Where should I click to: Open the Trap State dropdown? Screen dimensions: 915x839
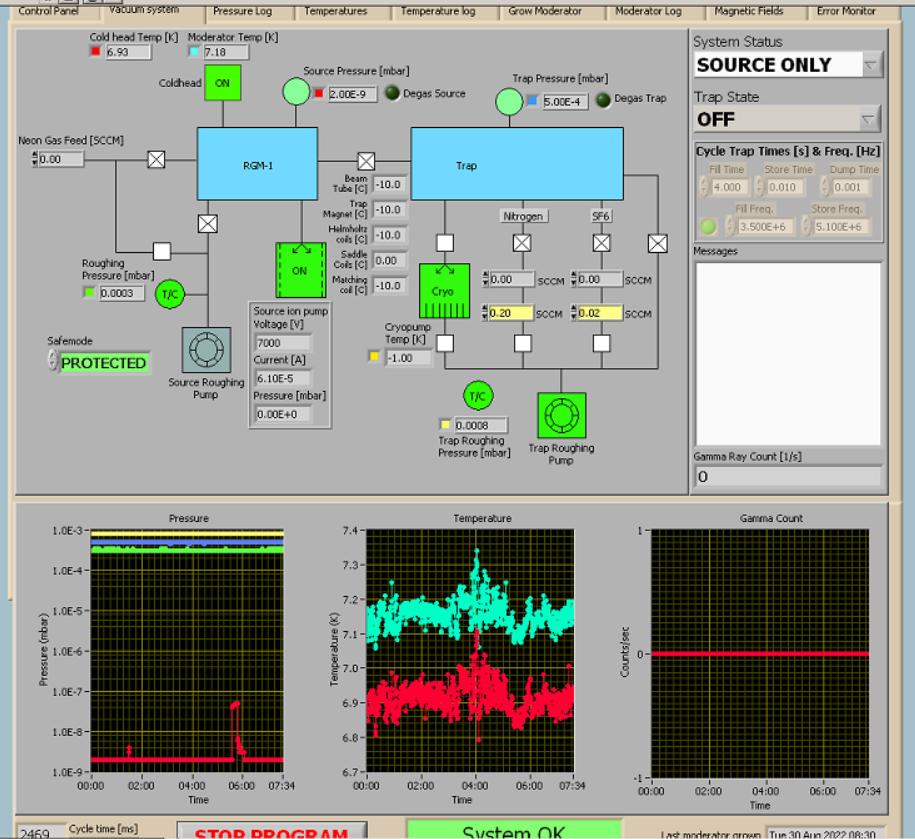(x=871, y=119)
